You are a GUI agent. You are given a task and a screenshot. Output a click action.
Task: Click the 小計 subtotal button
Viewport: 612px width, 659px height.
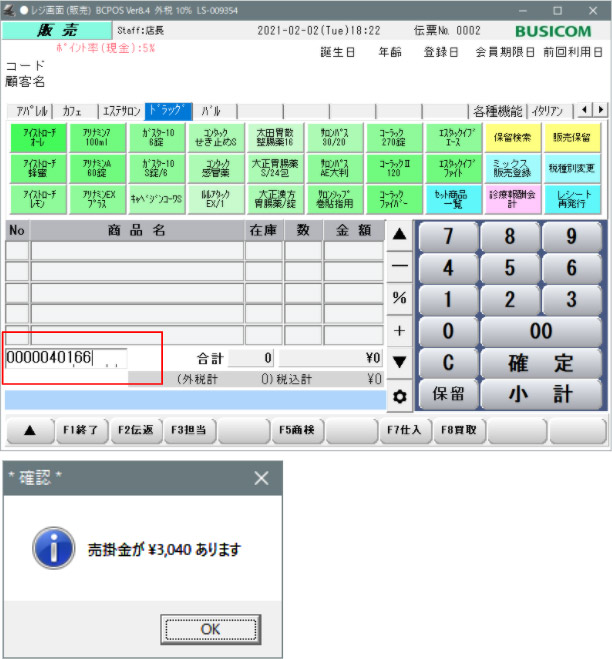tap(543, 394)
